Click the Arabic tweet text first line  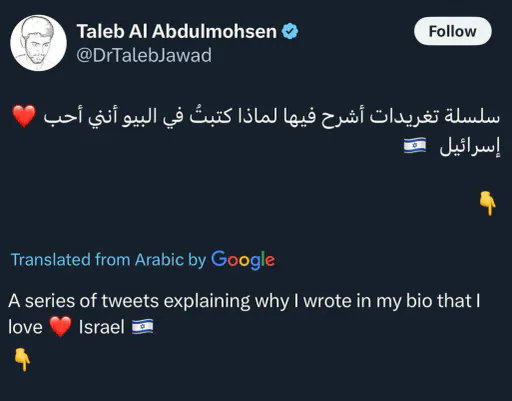click(x=272, y=117)
